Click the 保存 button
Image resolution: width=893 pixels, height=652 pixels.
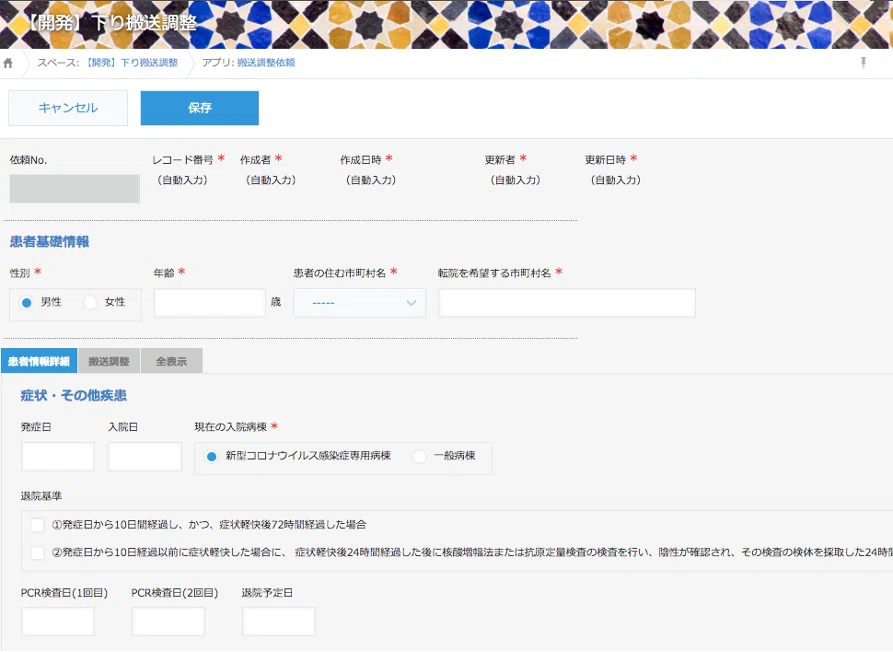(199, 108)
